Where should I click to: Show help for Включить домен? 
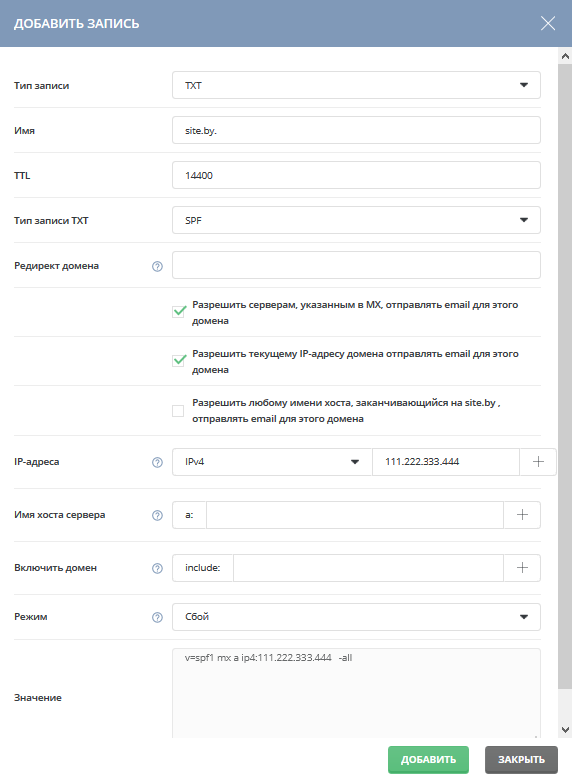(157, 568)
